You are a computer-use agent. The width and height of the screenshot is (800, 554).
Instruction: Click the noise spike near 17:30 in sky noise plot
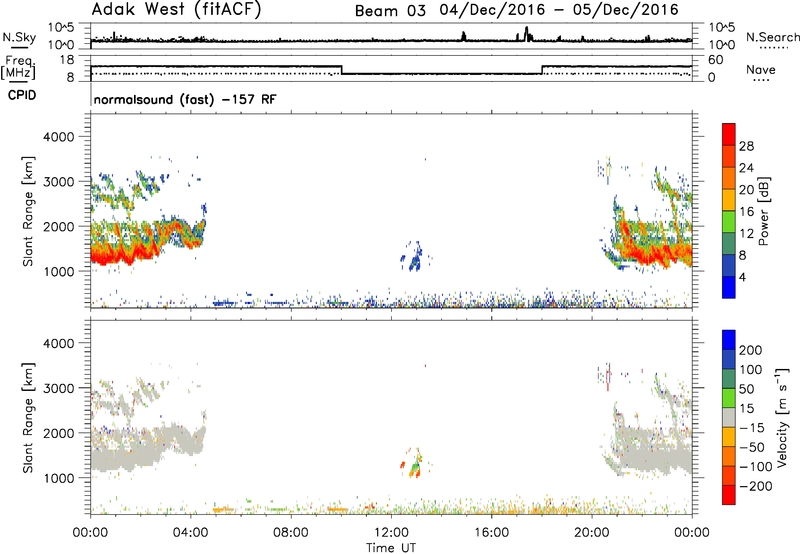[527, 34]
